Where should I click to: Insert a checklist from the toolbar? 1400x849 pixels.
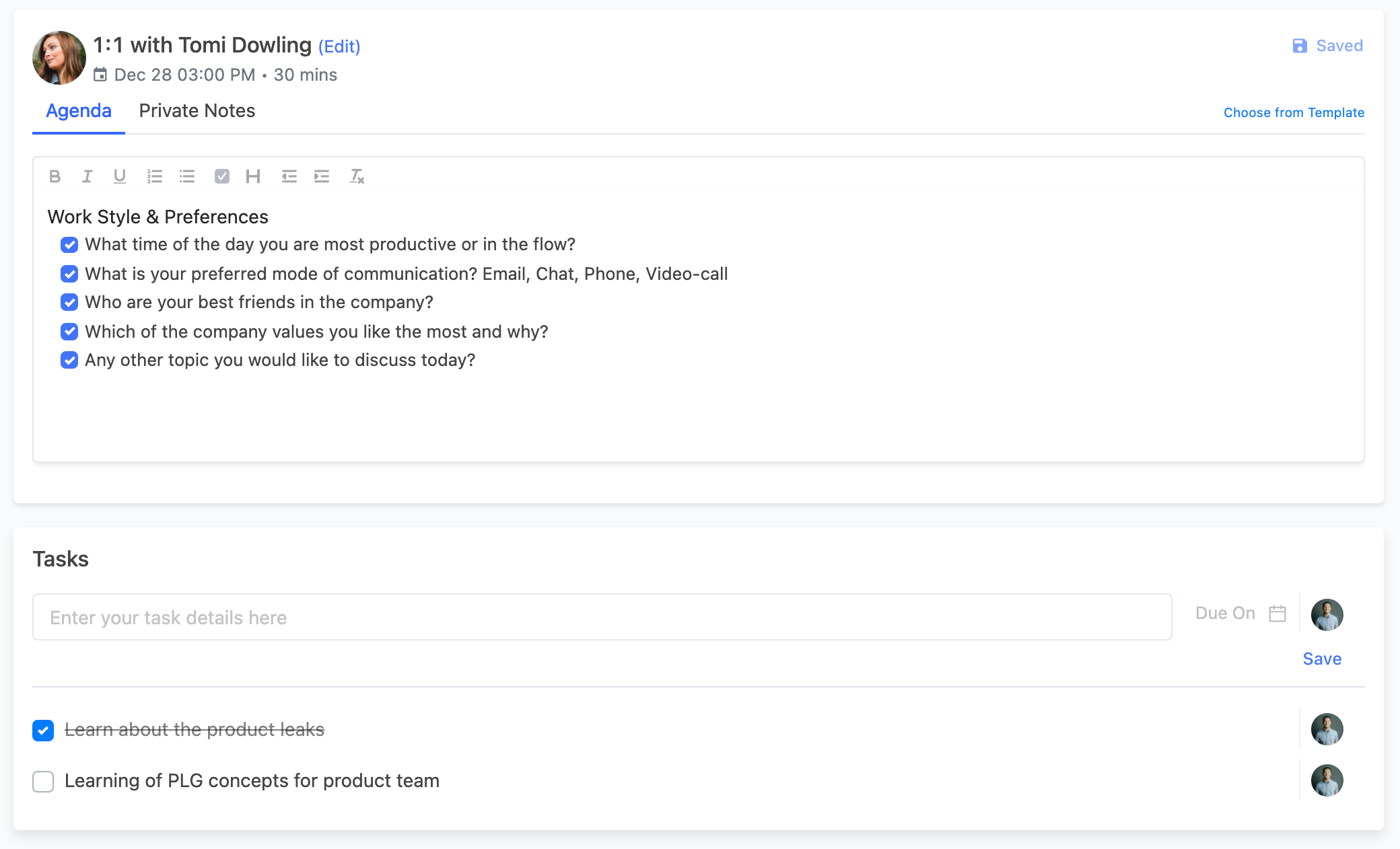(x=222, y=176)
